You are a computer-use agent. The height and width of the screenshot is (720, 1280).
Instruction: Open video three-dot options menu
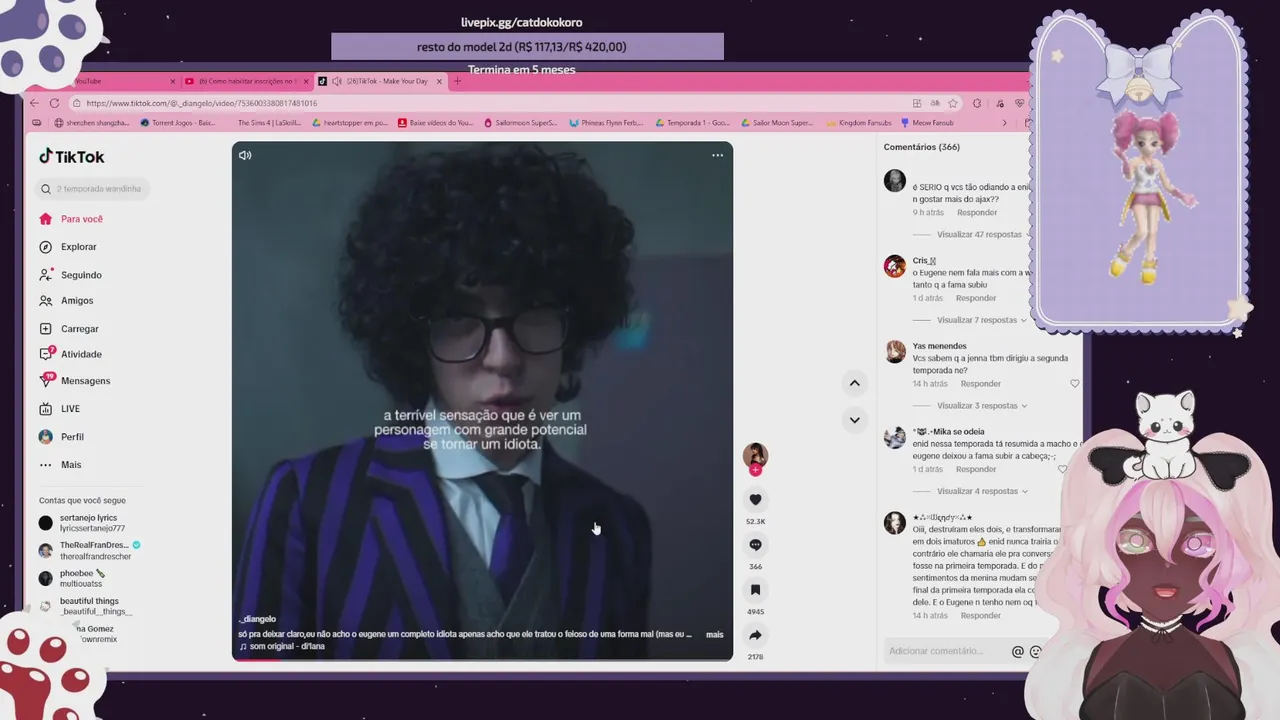point(717,155)
